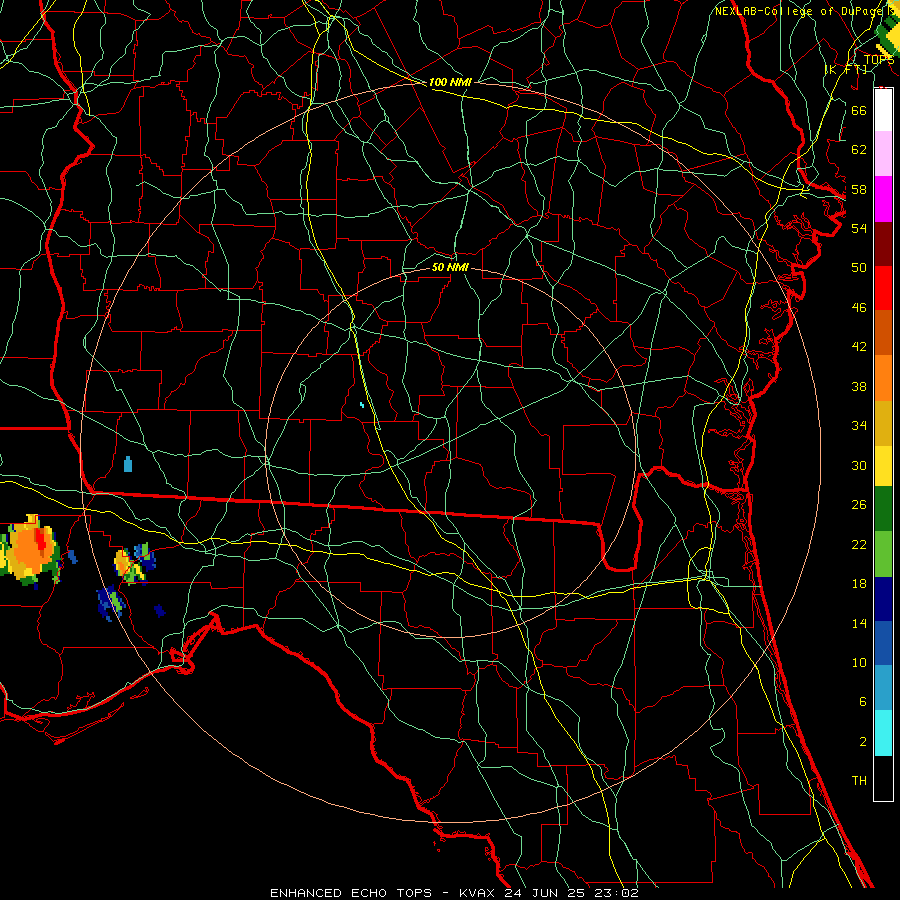Choose the cyan legend swatch
Viewport: 900px width, 900px height.
[x=883, y=733]
